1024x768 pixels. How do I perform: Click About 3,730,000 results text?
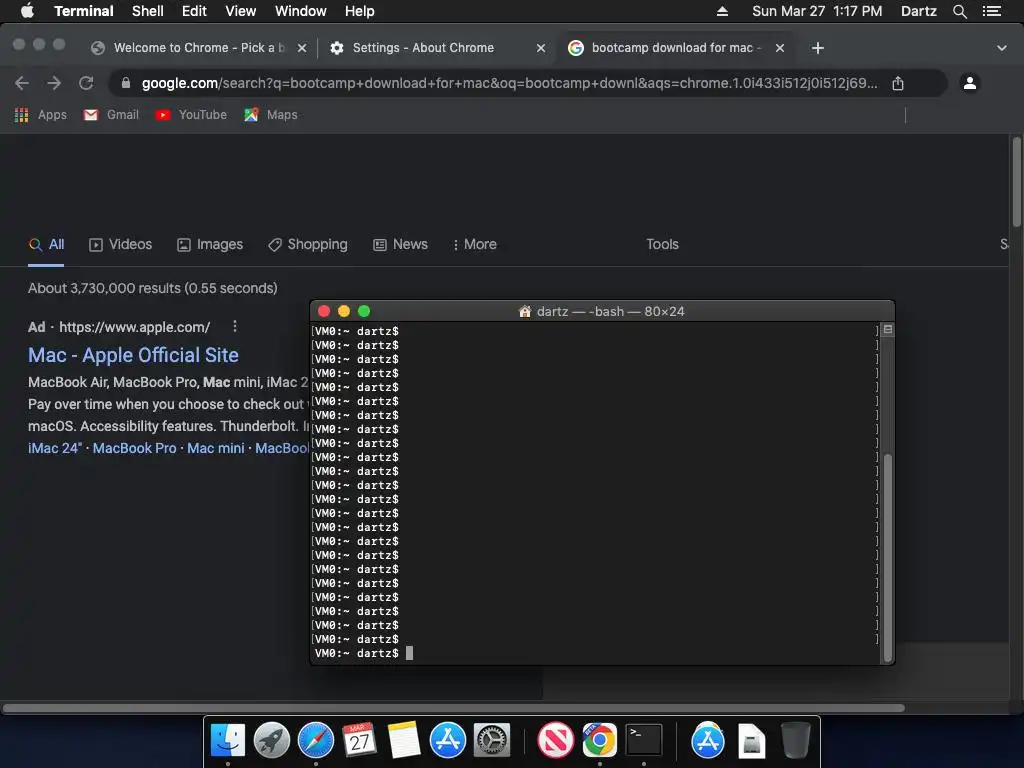click(x=153, y=288)
